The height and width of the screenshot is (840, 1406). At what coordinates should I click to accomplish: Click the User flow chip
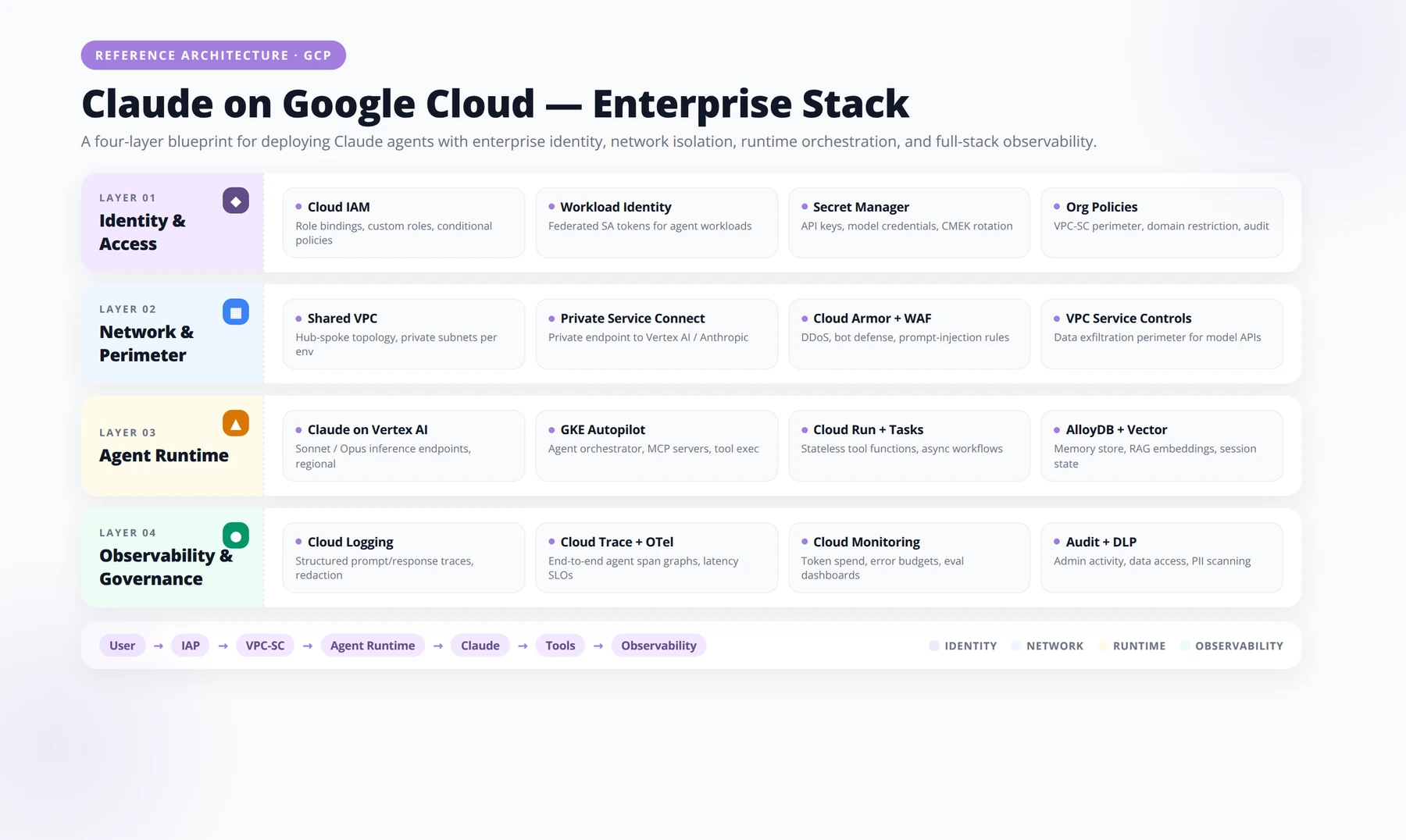pyautogui.click(x=122, y=646)
